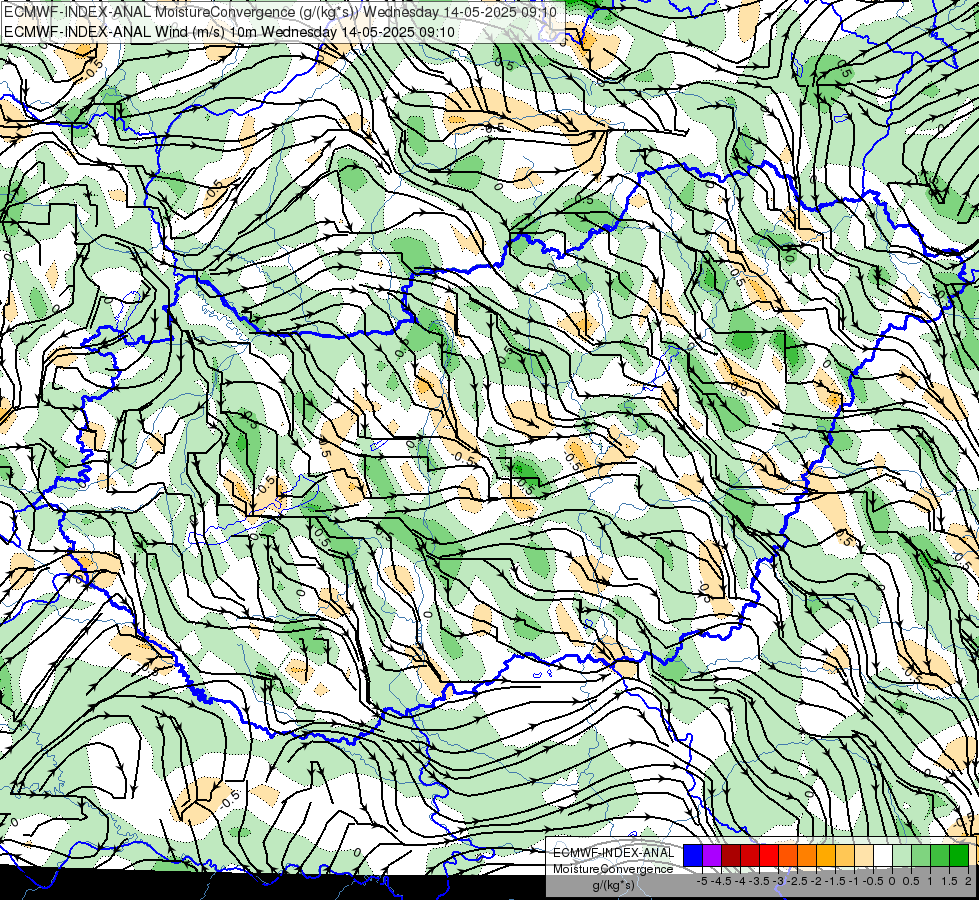Click the 1.5 tick label in legend
The image size is (979, 900).
coord(949,881)
